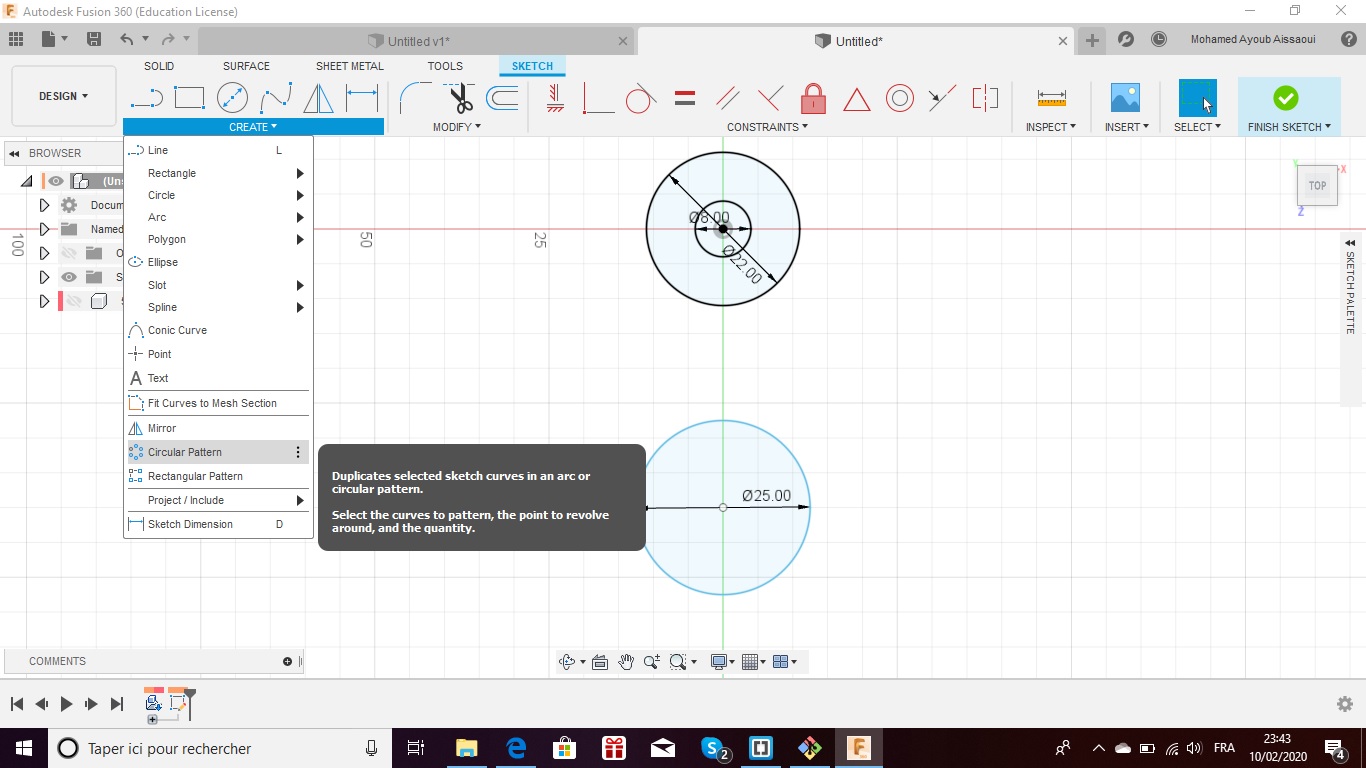Click the Lock constraint icon
Viewport: 1366px width, 768px height.
point(813,98)
